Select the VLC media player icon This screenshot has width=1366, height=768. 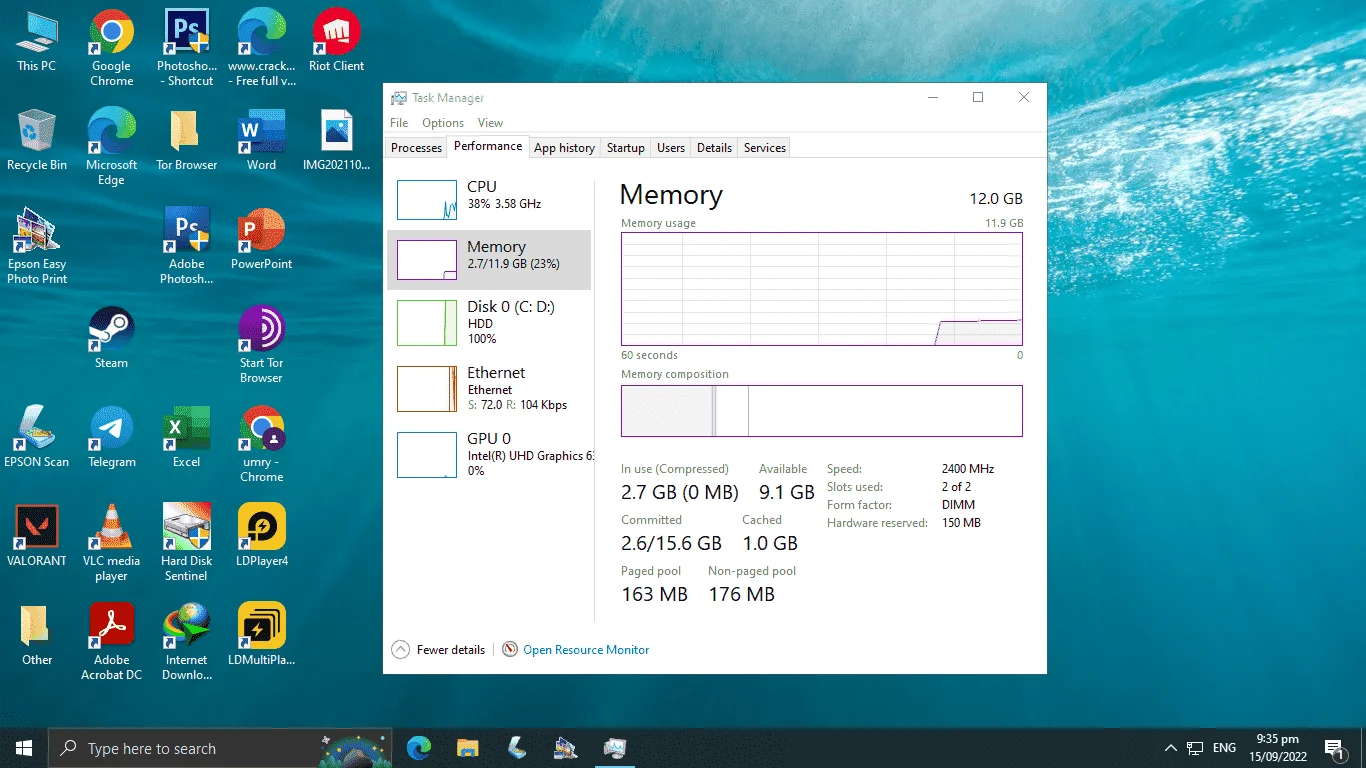(x=112, y=543)
